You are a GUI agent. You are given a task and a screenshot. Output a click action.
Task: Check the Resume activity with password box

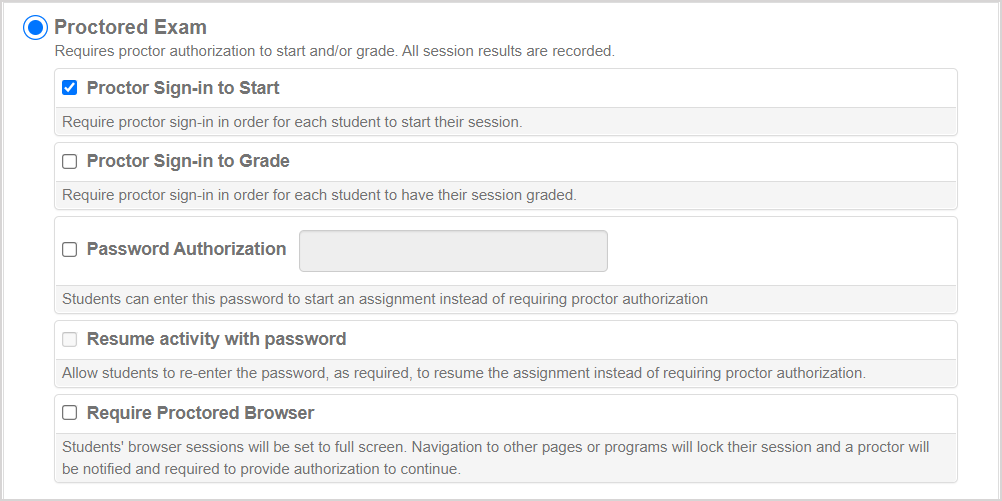pos(70,340)
